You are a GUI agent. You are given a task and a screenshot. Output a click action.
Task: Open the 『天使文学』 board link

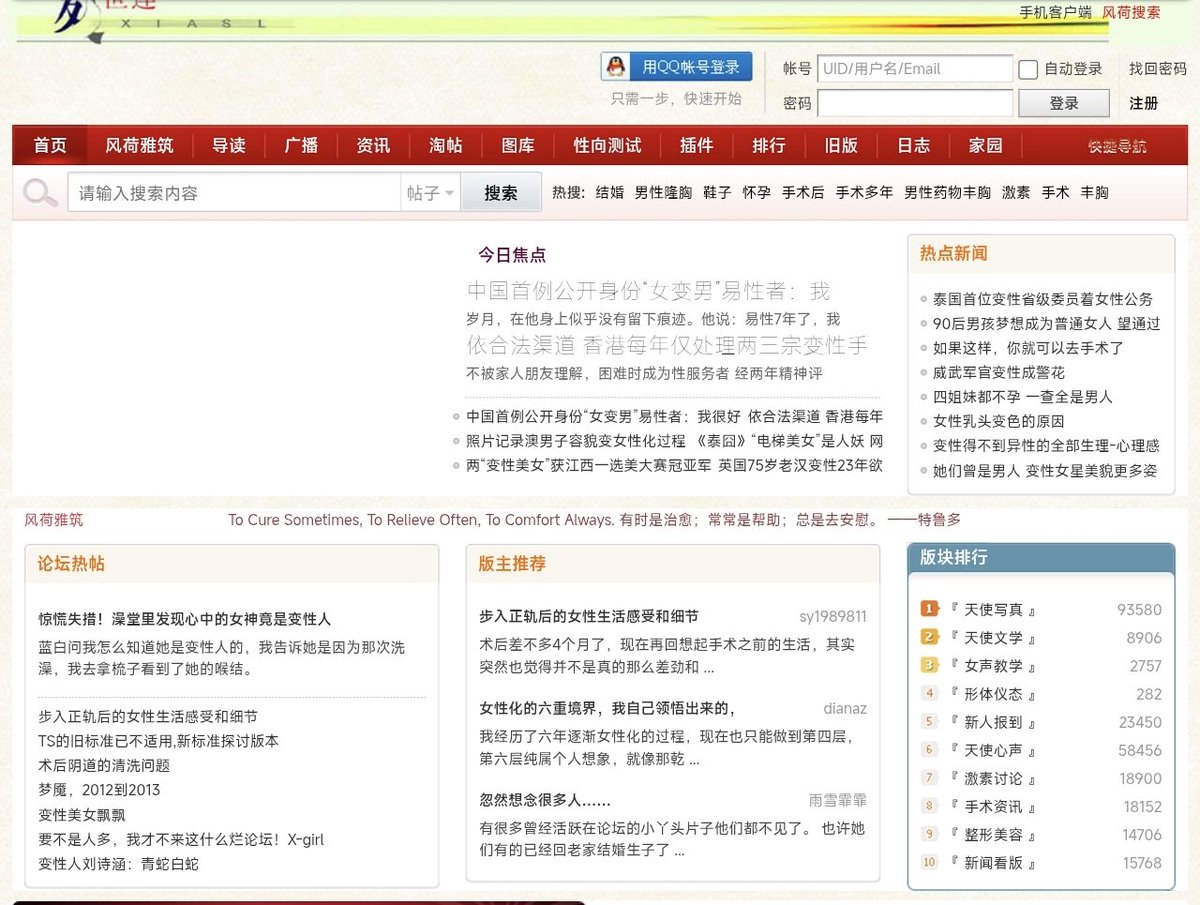coord(993,637)
